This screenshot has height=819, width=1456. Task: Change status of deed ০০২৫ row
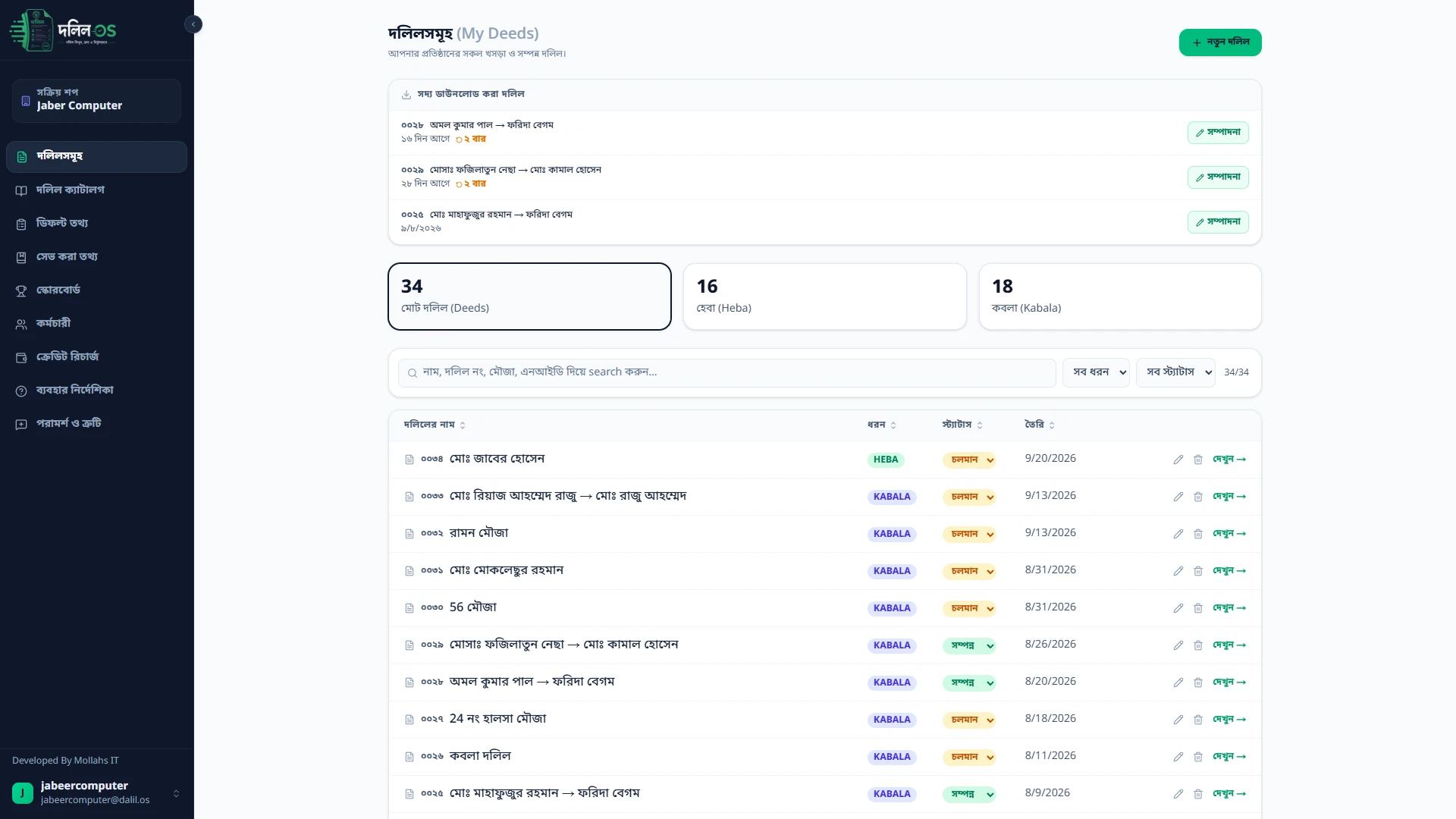pyautogui.click(x=968, y=794)
